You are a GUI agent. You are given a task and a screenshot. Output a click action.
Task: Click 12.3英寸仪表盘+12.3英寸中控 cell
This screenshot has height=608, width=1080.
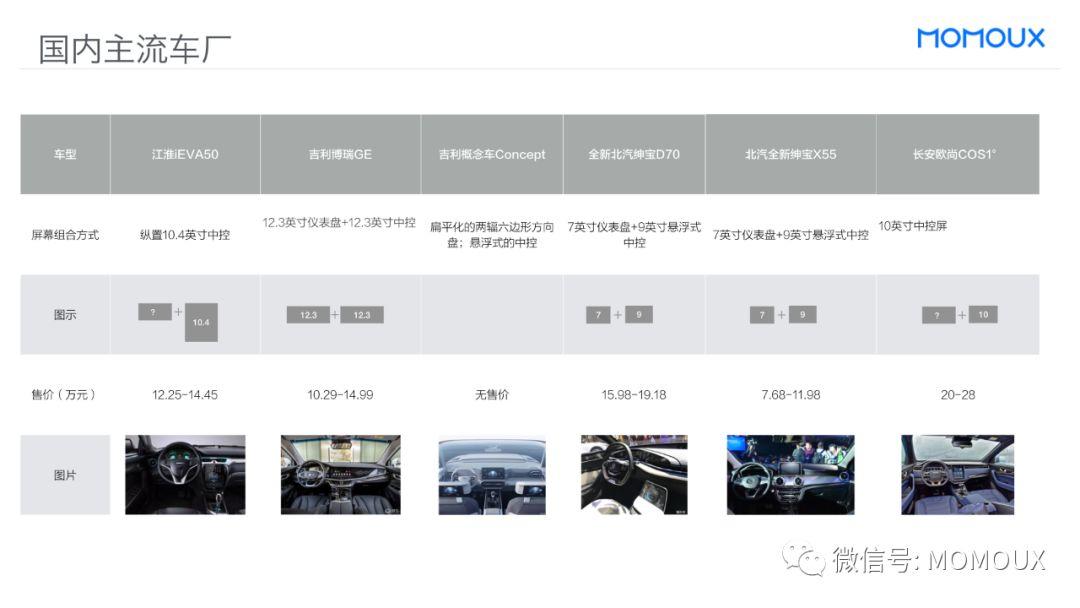339,222
